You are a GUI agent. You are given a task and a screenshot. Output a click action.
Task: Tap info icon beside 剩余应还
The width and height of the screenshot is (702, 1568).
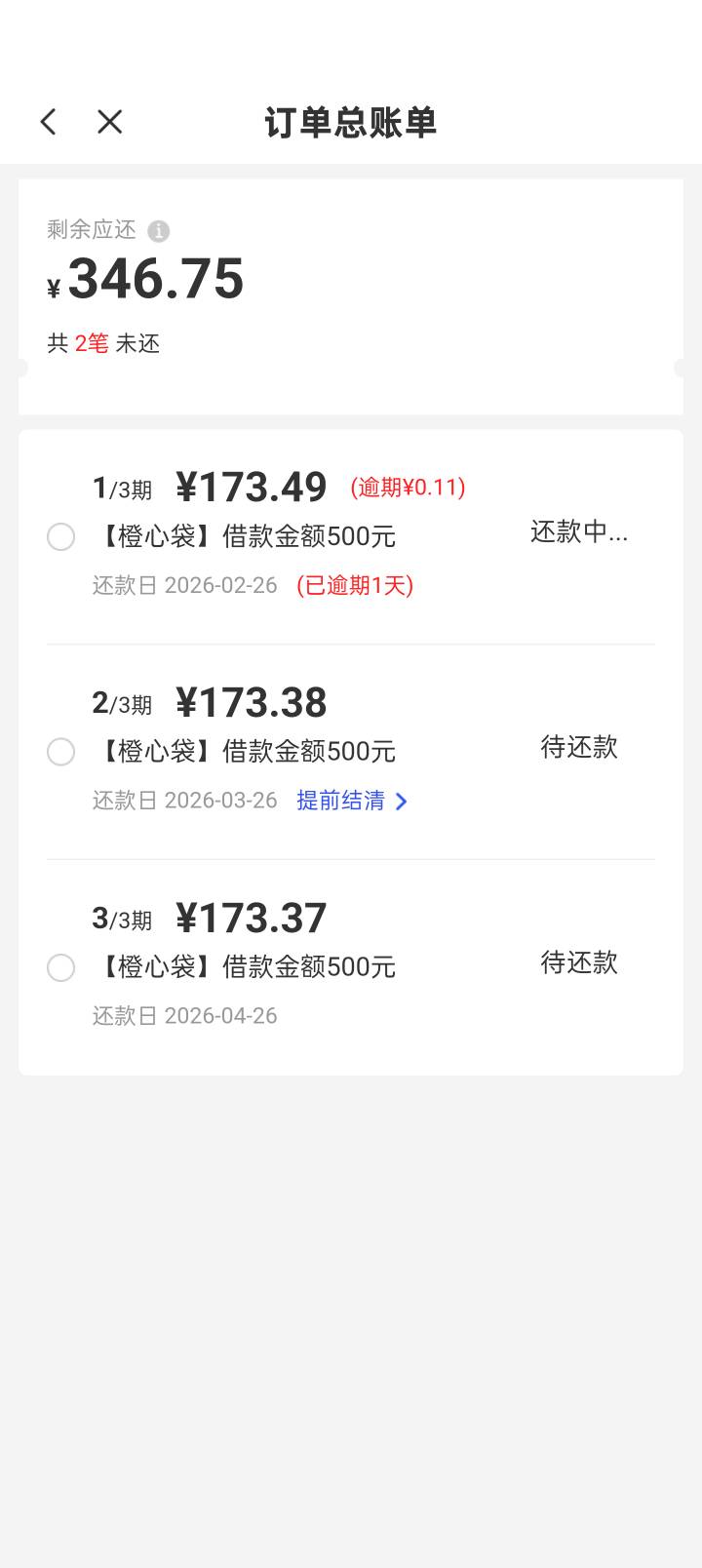(158, 231)
